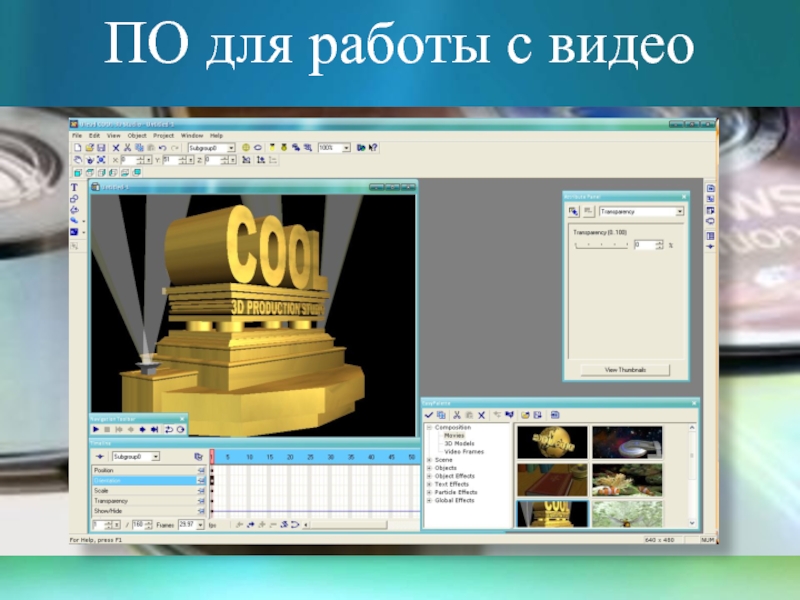Image resolution: width=800 pixels, height=600 pixels.
Task: Toggle the Transparency track enable icon
Action: tap(201, 501)
